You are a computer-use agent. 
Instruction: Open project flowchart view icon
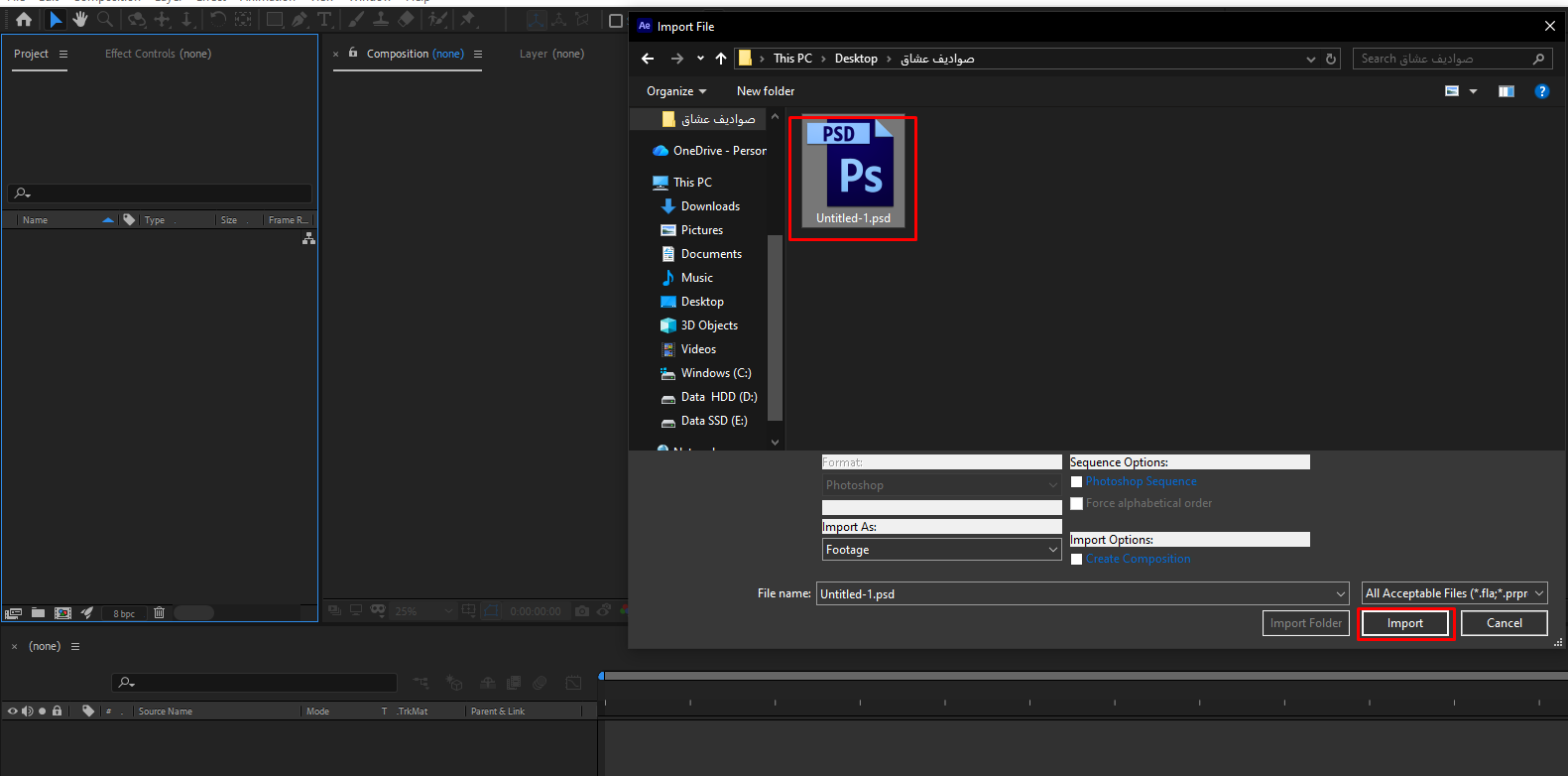(x=308, y=238)
